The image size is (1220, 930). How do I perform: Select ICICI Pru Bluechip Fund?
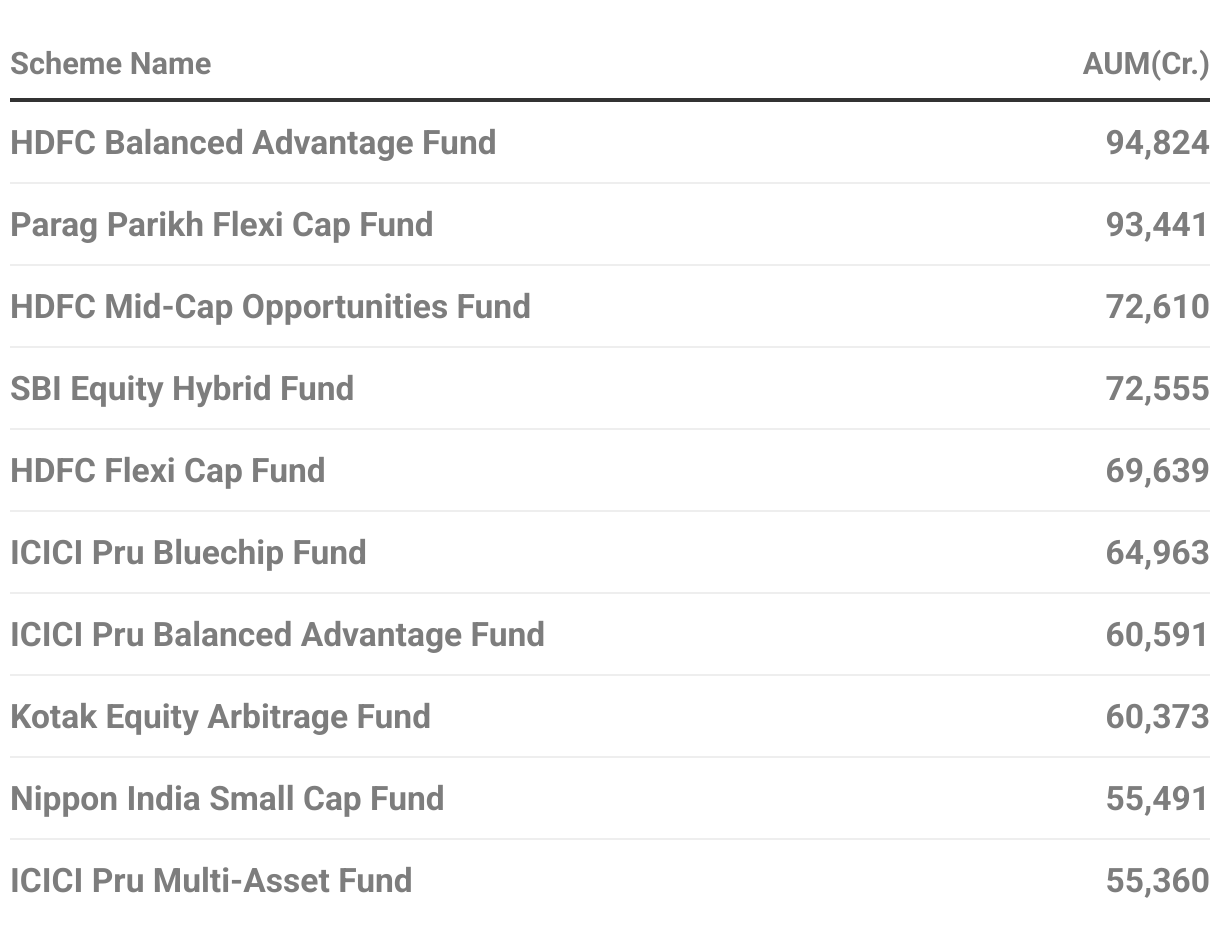188,553
